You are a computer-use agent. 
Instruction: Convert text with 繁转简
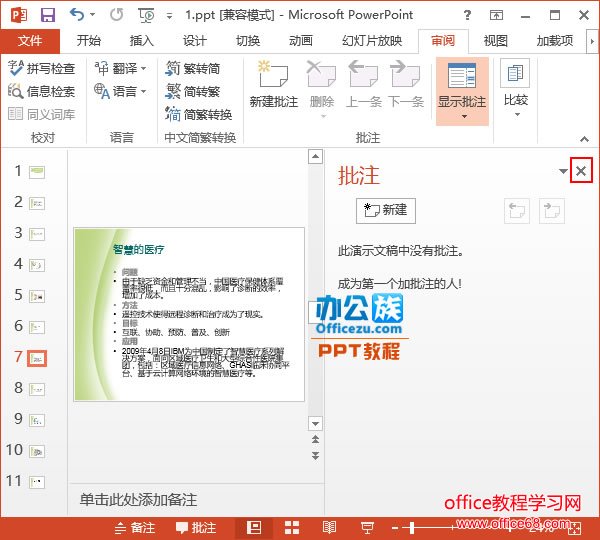[x=193, y=69]
